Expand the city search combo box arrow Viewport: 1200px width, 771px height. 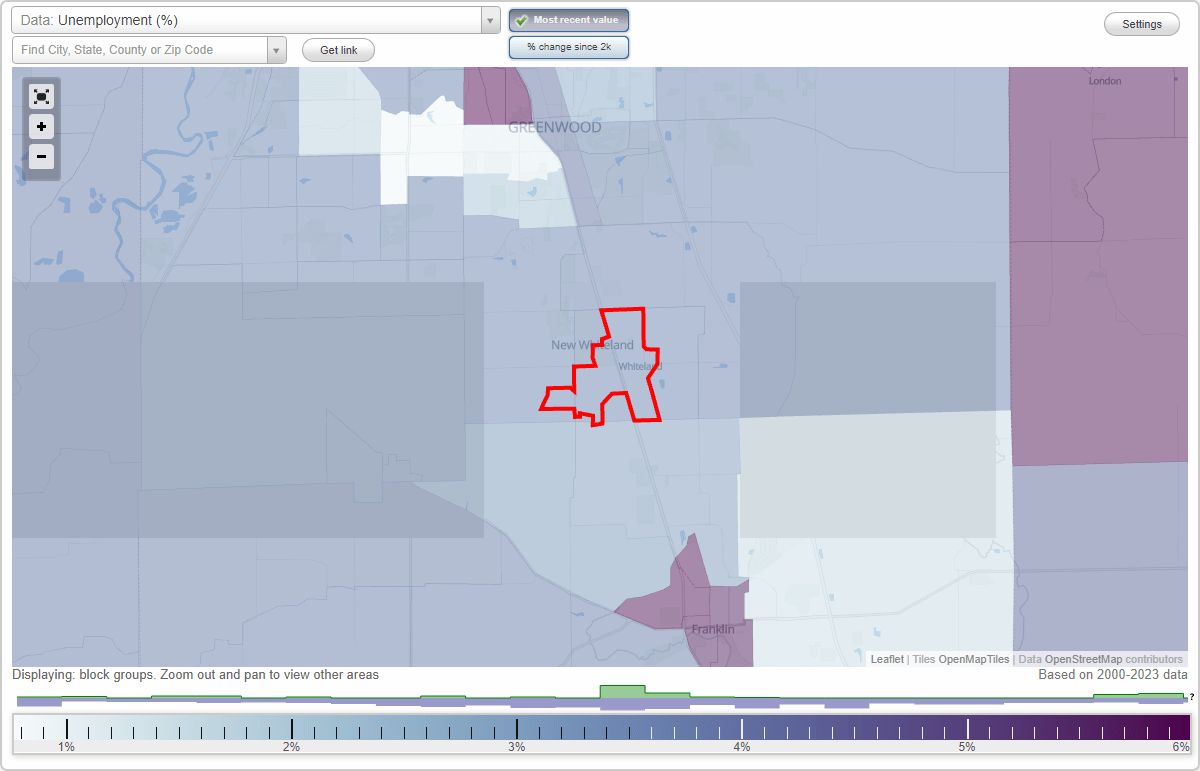click(277, 48)
